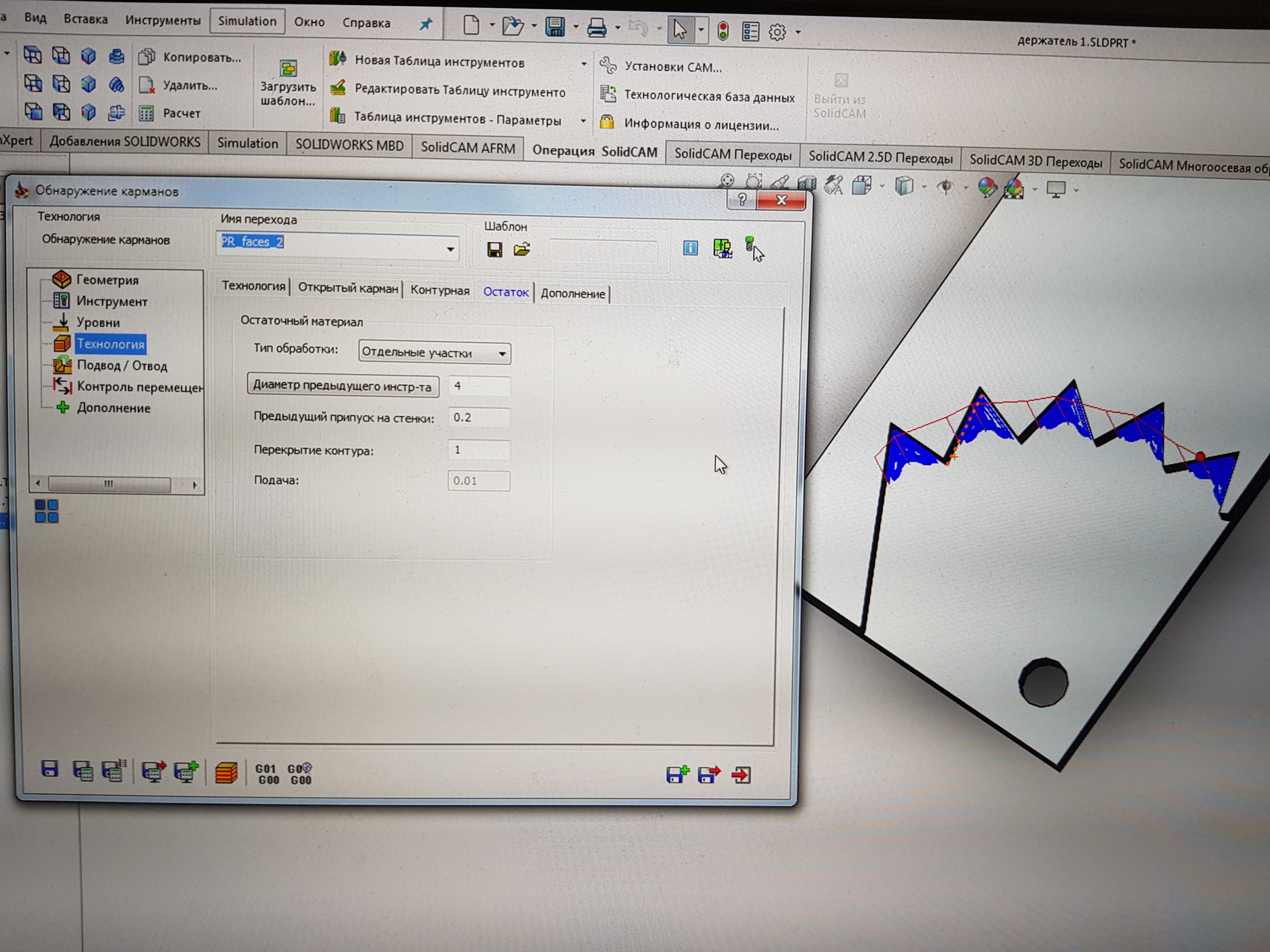Image resolution: width=1270 pixels, height=952 pixels.
Task: Click the save template floppy icon
Action: click(494, 250)
